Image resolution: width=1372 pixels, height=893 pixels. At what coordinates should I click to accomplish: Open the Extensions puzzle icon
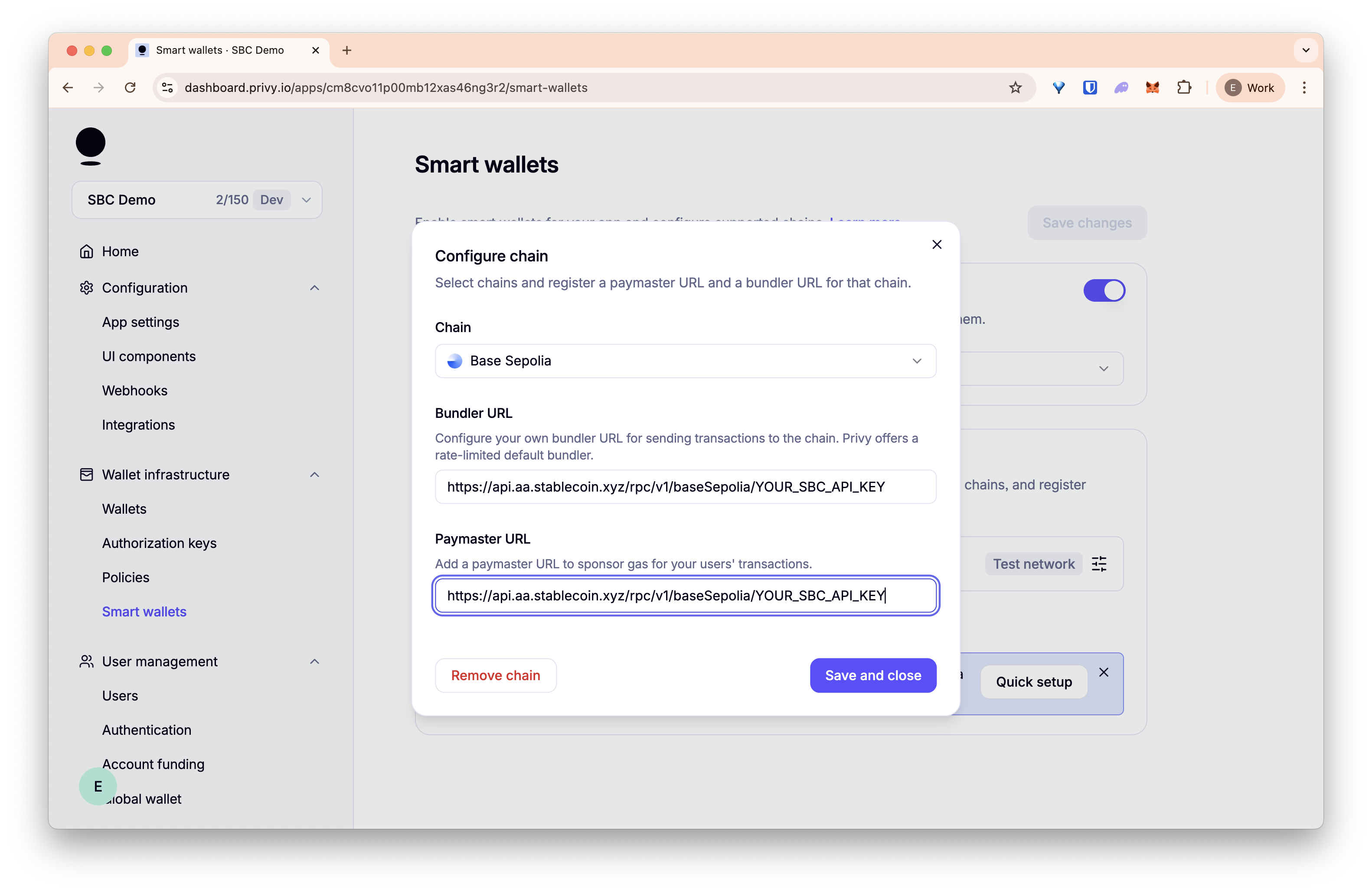tap(1183, 88)
